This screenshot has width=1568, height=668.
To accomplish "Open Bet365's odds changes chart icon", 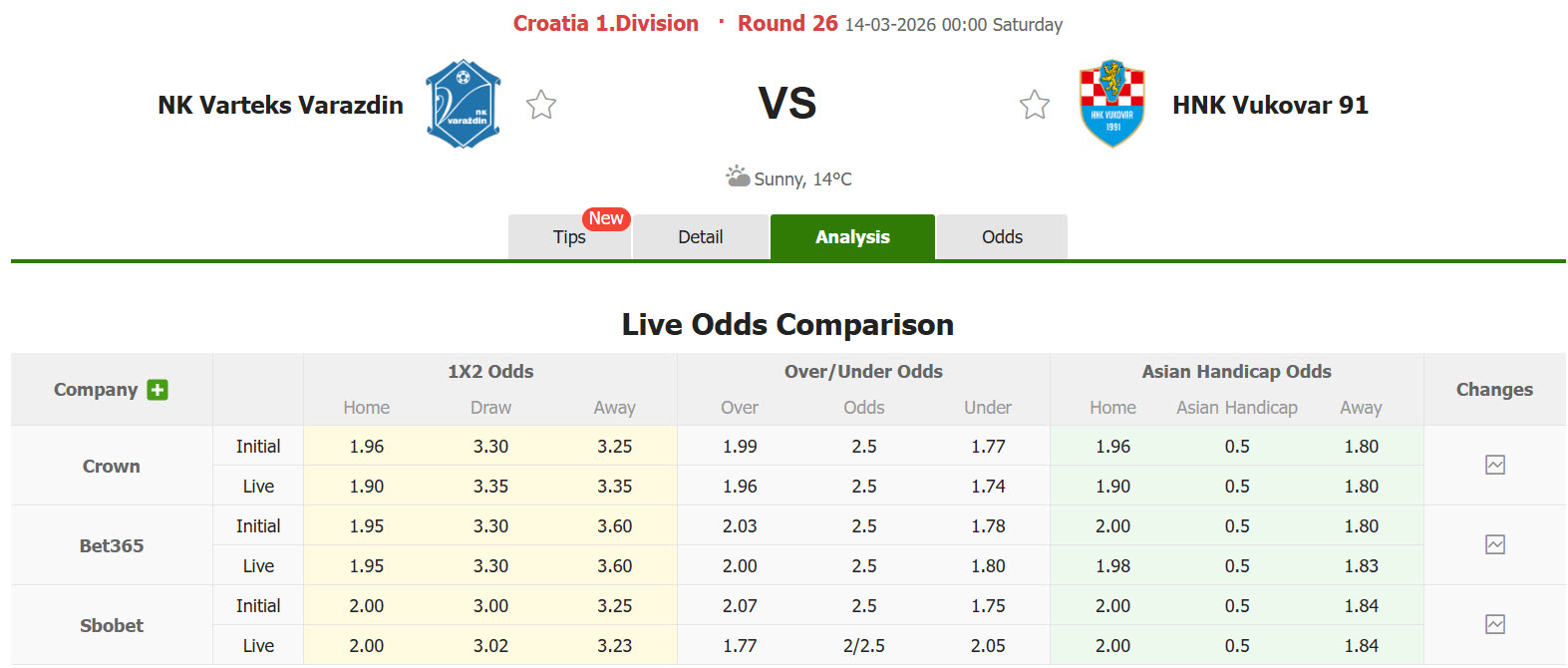I will pyautogui.click(x=1494, y=544).
